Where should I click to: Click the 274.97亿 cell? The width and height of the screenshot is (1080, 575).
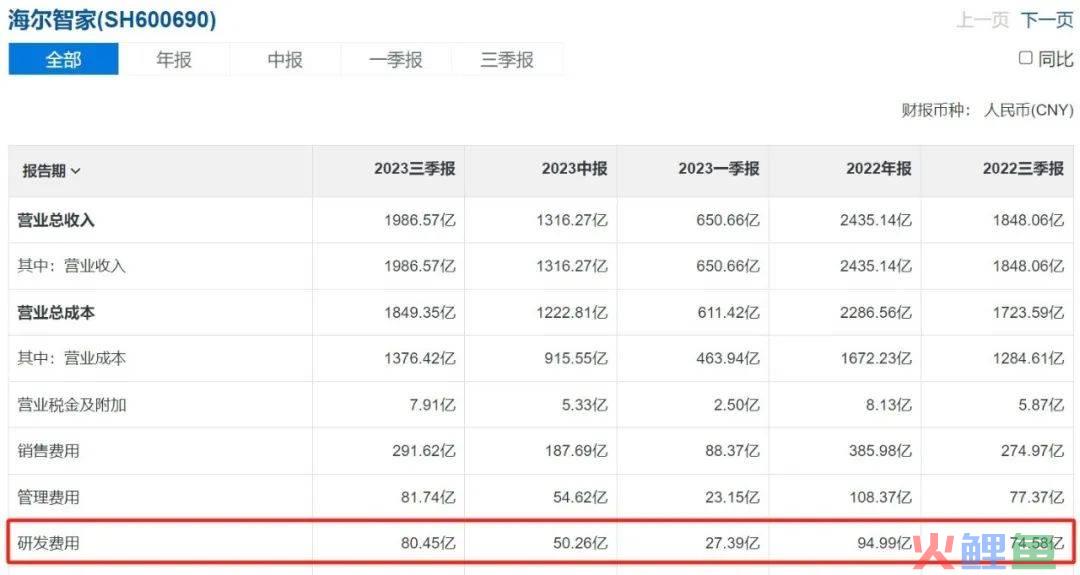[1032, 451]
